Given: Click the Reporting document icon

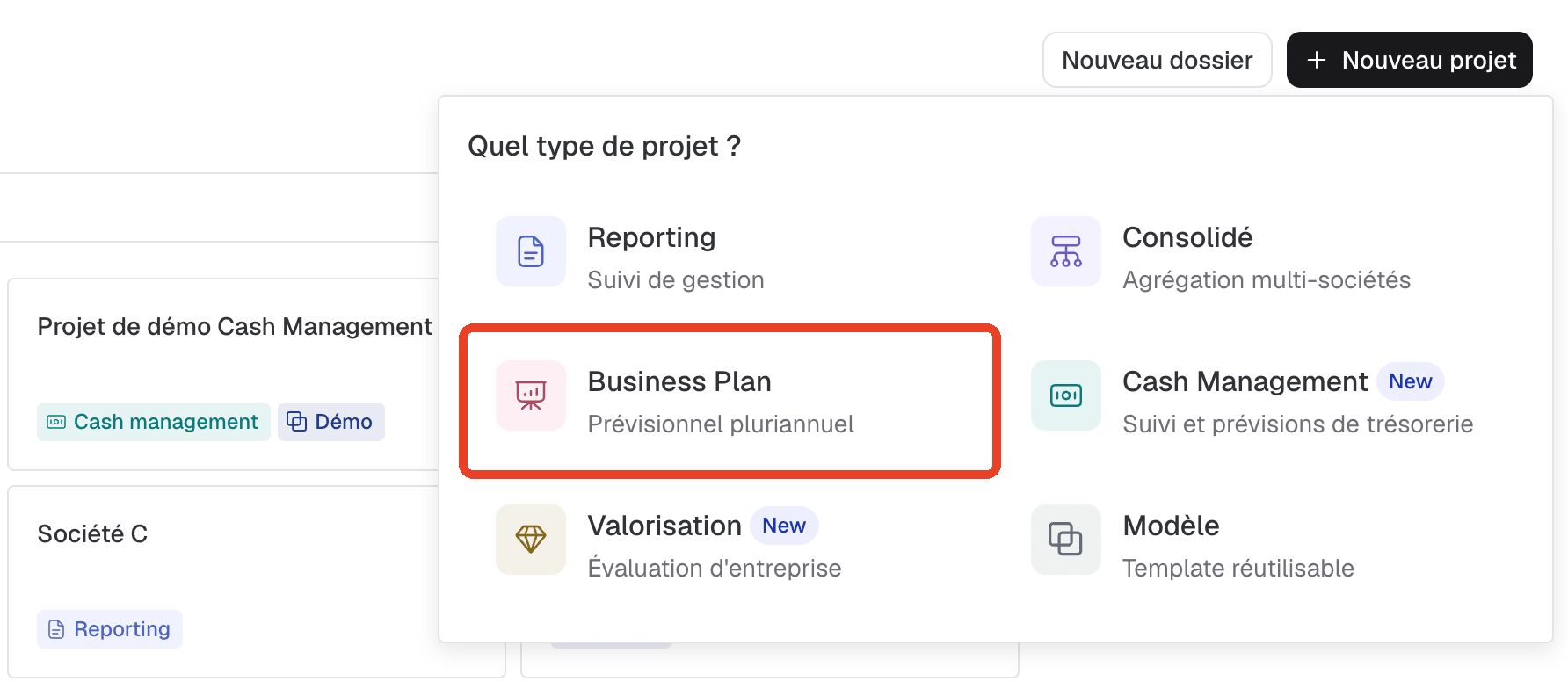Looking at the screenshot, I should pyautogui.click(x=531, y=251).
